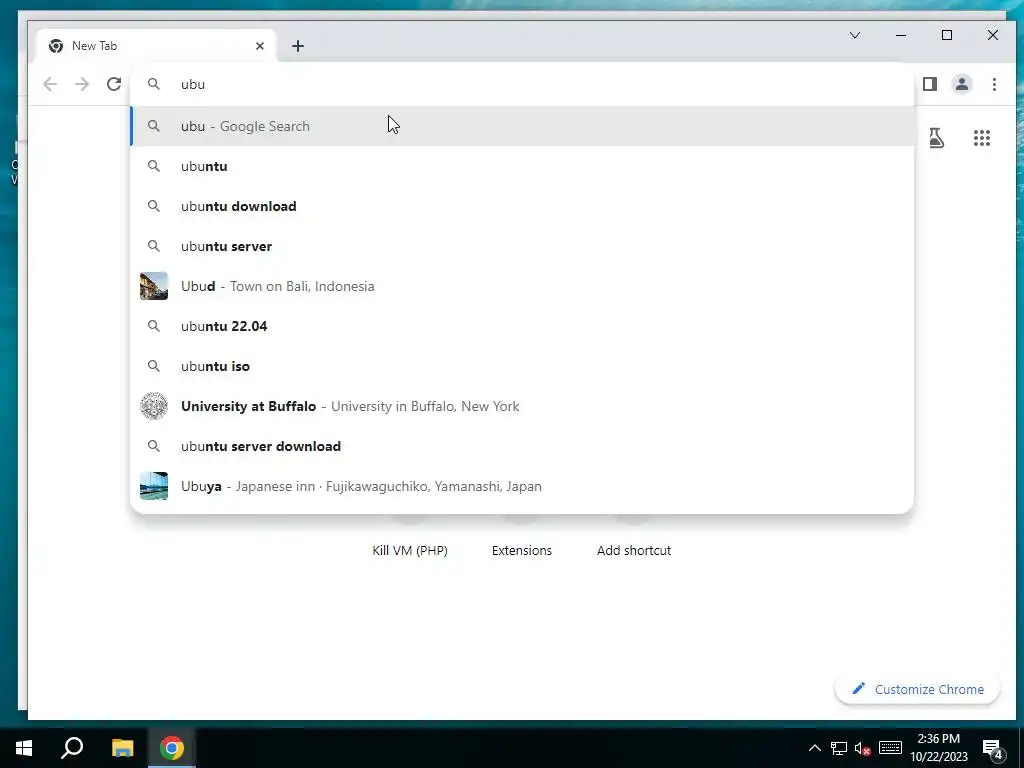Select the New Tab tab
The width and height of the screenshot is (1024, 768).
[157, 46]
